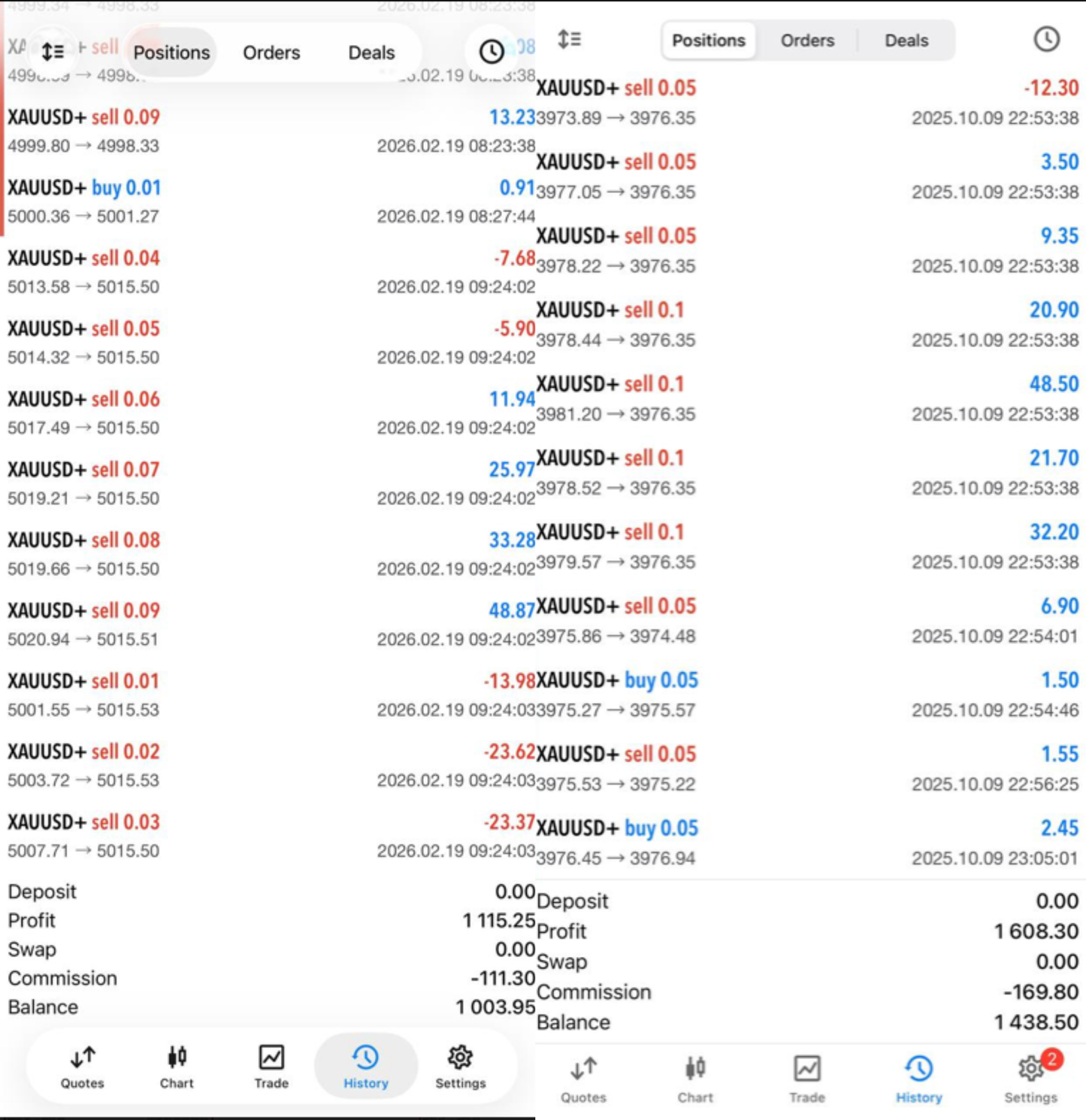Open Settings in left screen bottom bar

461,1066
